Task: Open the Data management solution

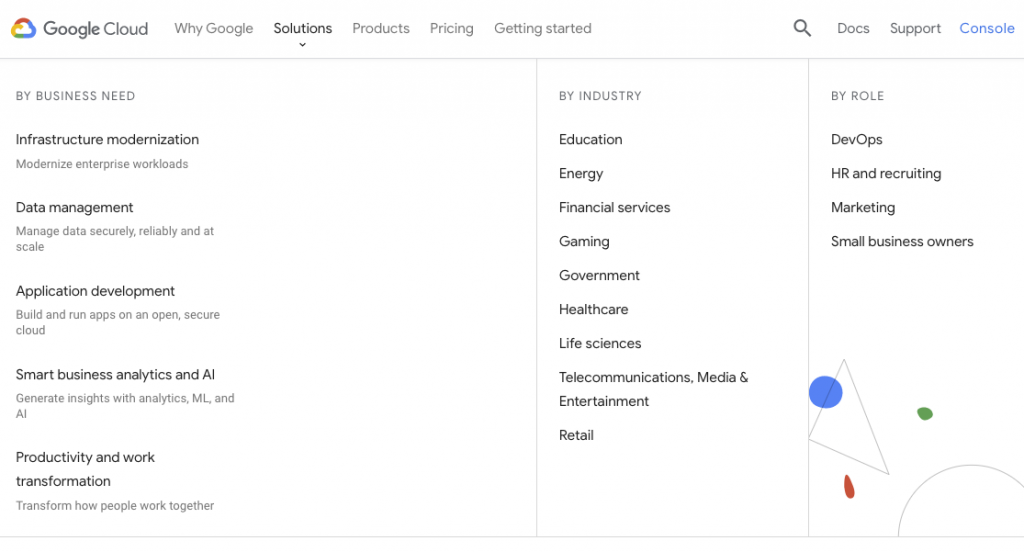Action: click(x=75, y=207)
